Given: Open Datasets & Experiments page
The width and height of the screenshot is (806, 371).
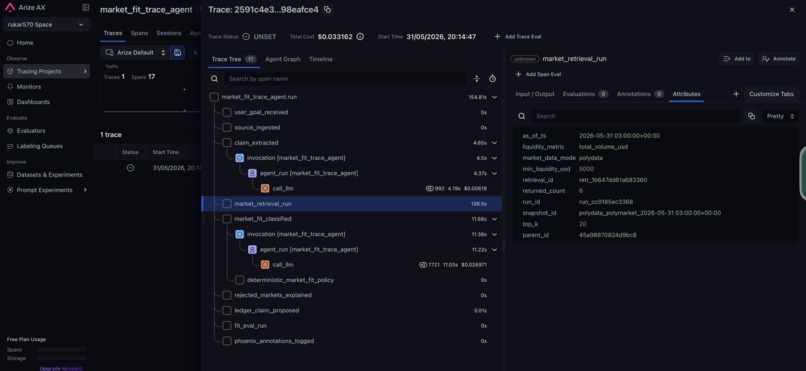Looking at the screenshot, I should (x=49, y=175).
